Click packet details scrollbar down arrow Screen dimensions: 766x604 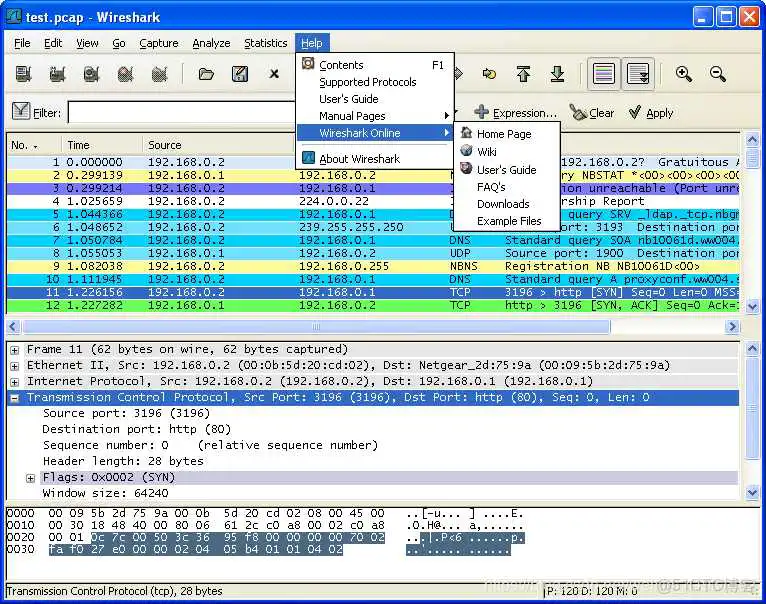point(752,492)
